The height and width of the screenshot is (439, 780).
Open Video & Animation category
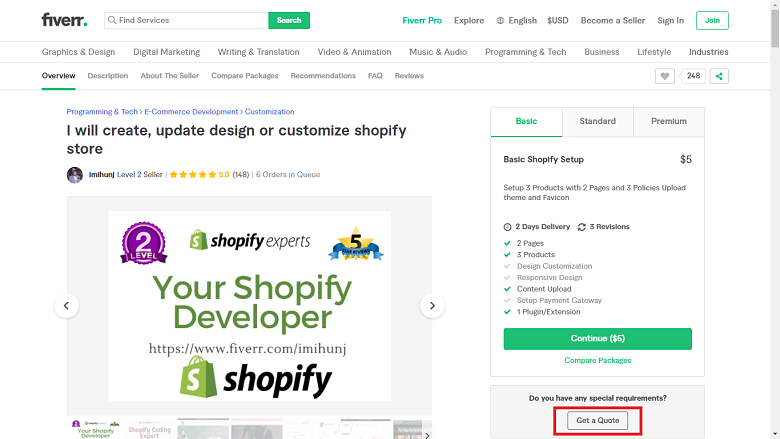355,52
